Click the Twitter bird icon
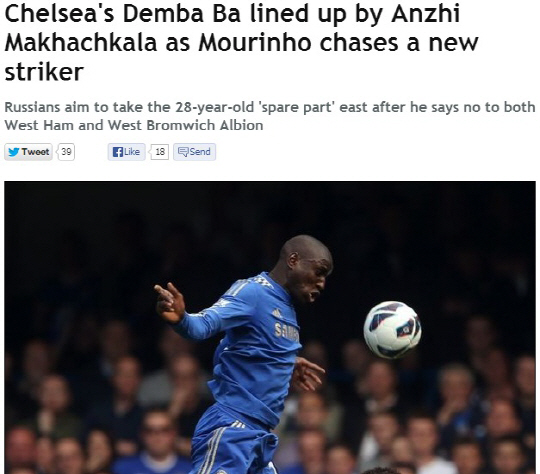 [x=13, y=152]
